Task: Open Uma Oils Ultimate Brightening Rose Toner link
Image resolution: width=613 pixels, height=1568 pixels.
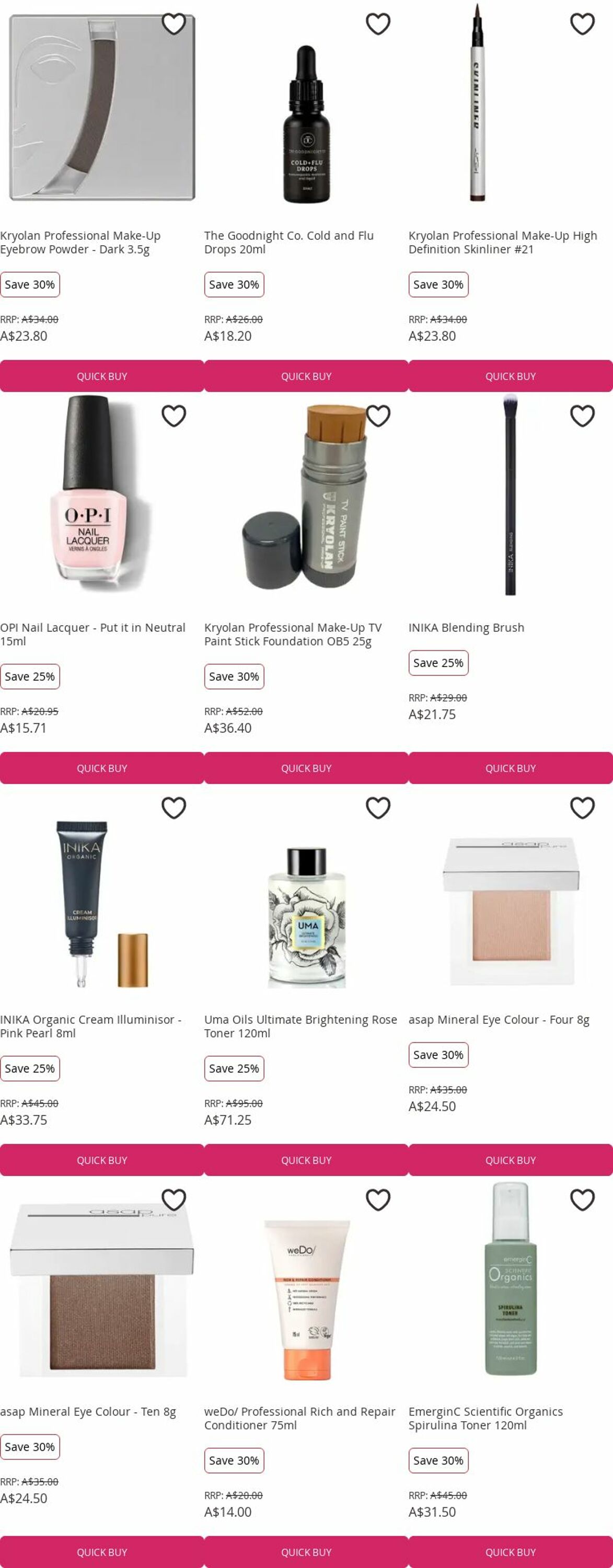Action: click(300, 1027)
